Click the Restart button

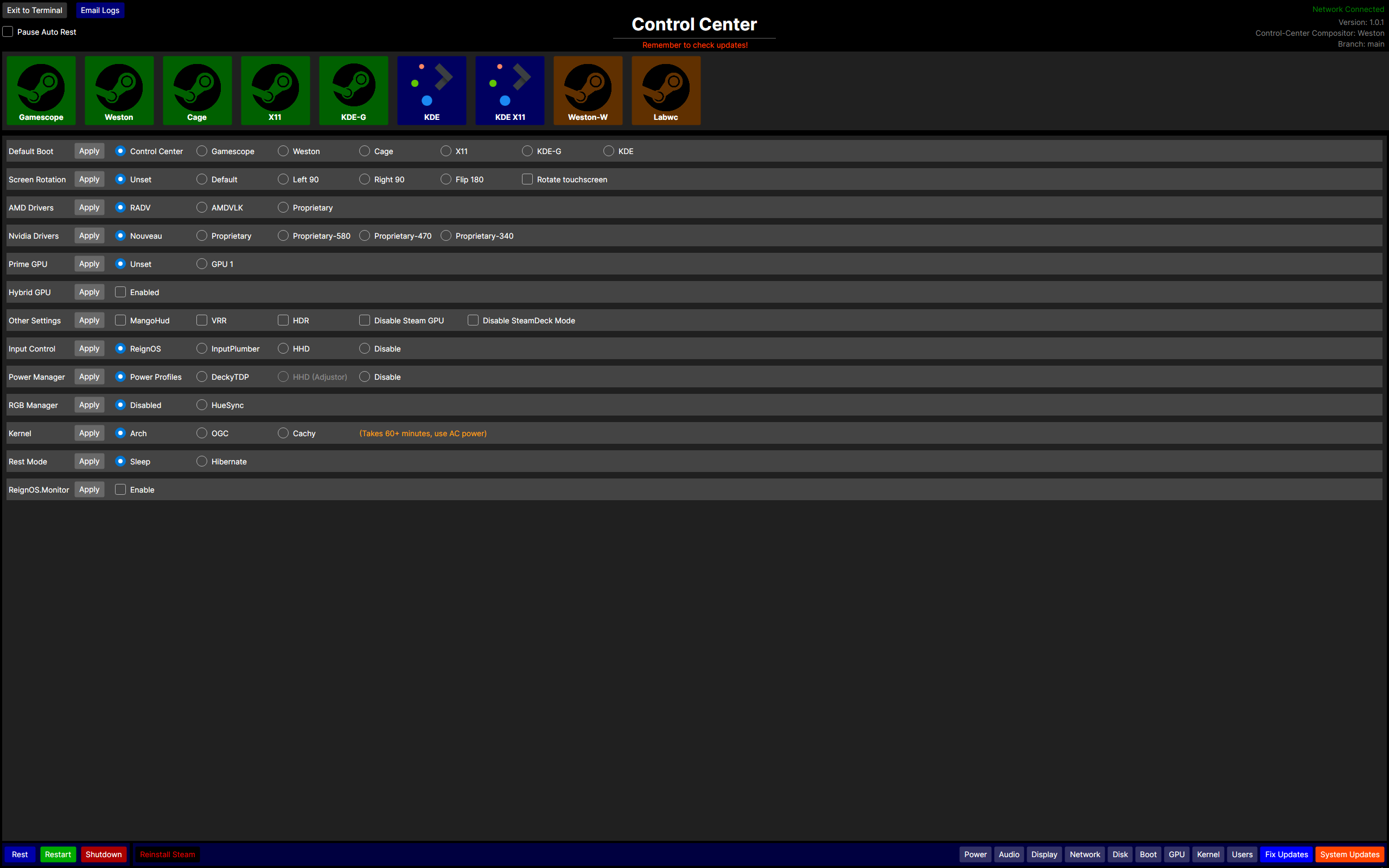point(58,854)
